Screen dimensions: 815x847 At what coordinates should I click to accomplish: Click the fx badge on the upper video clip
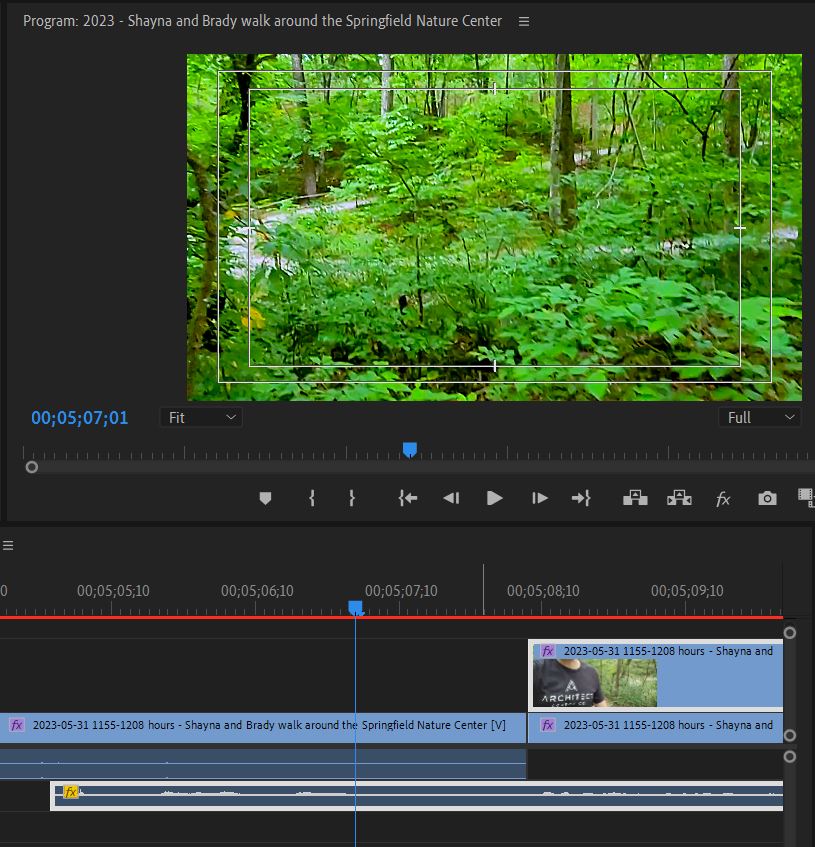[548, 651]
